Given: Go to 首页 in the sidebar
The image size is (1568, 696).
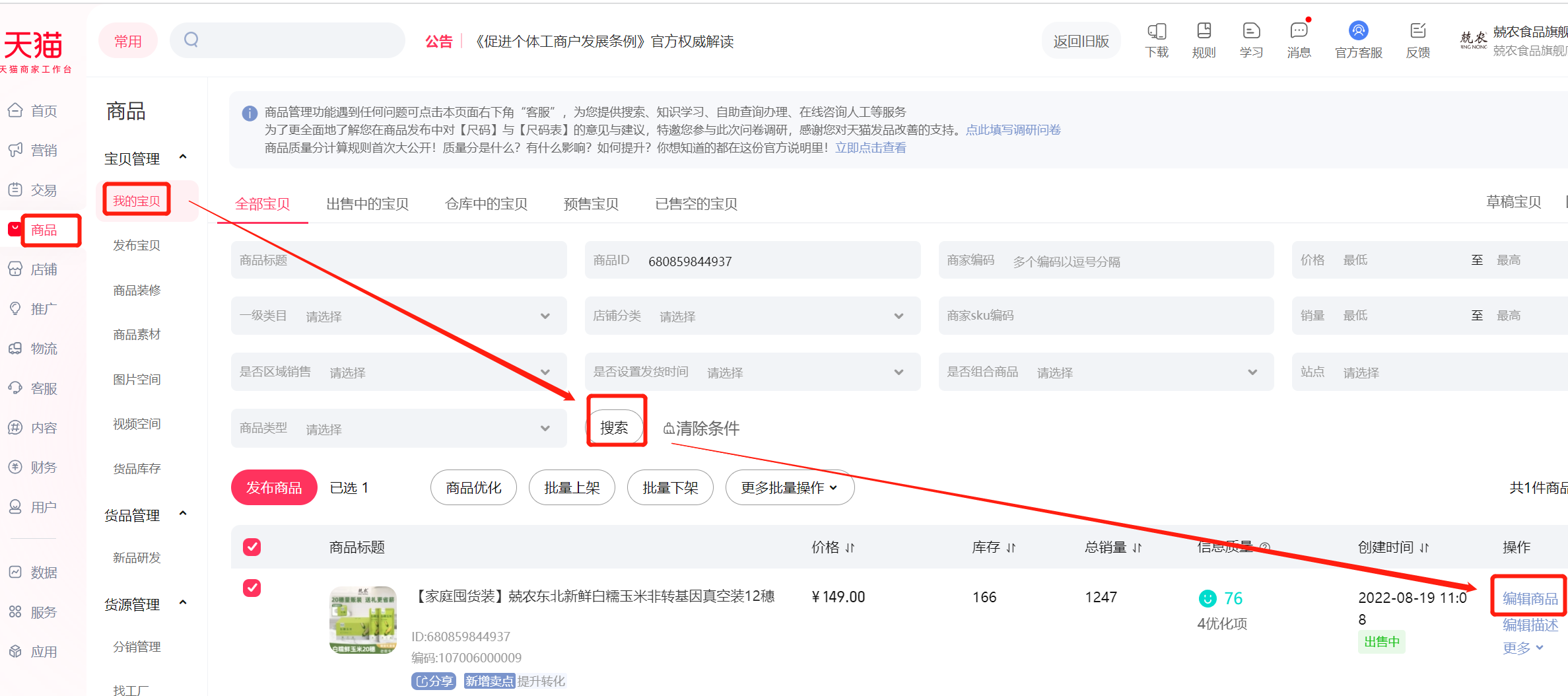Looking at the screenshot, I should point(33,111).
